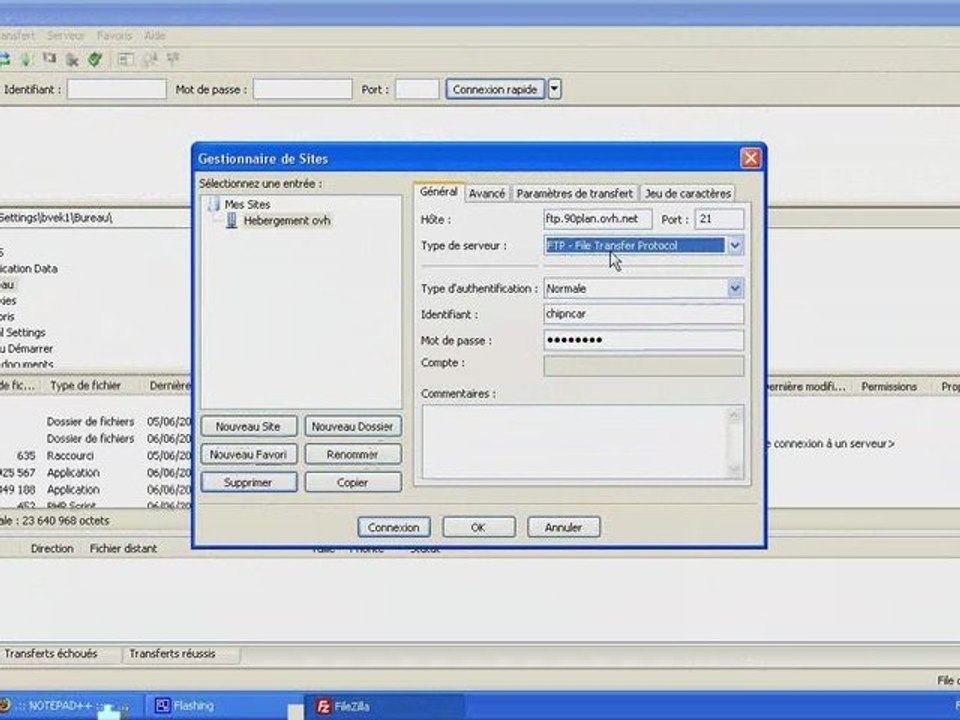This screenshot has height=720, width=960.
Task: Click the reconnect green checkmark toolbar icon
Action: coord(95,59)
